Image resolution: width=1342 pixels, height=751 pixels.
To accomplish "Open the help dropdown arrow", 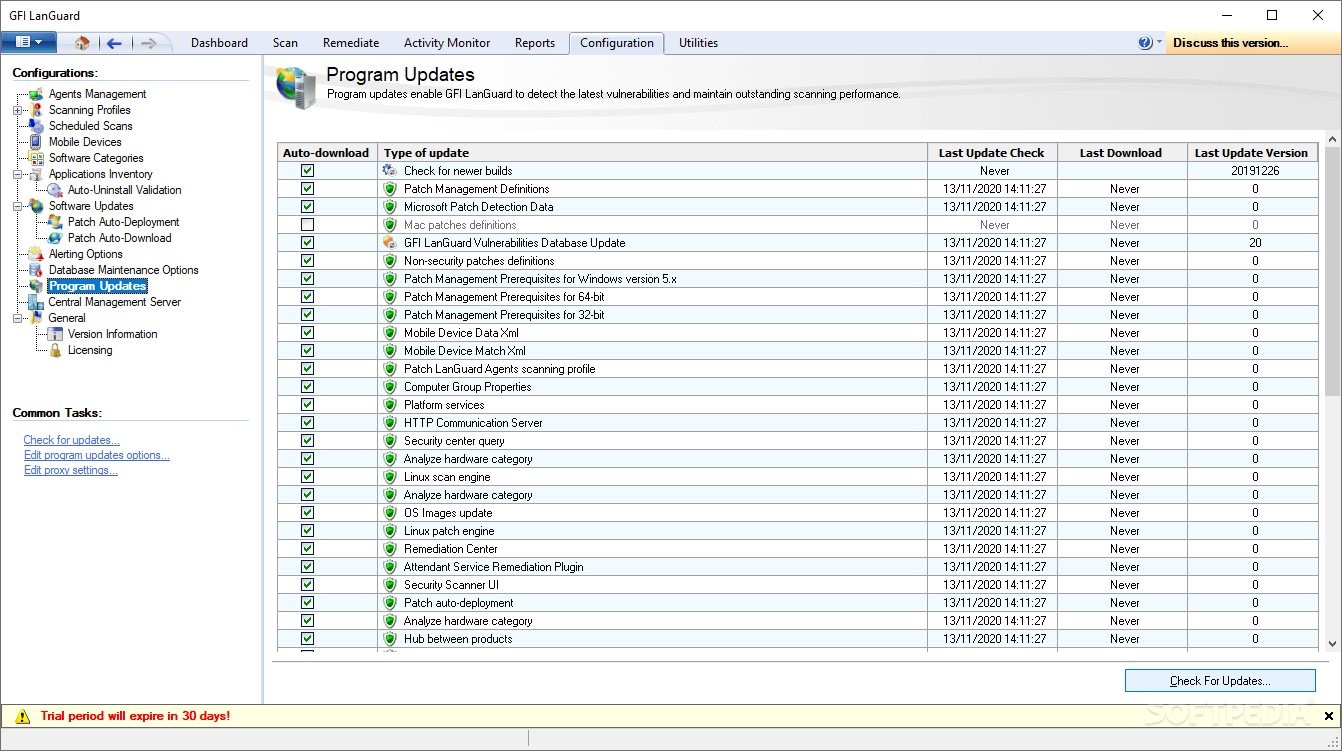I will pos(1159,43).
